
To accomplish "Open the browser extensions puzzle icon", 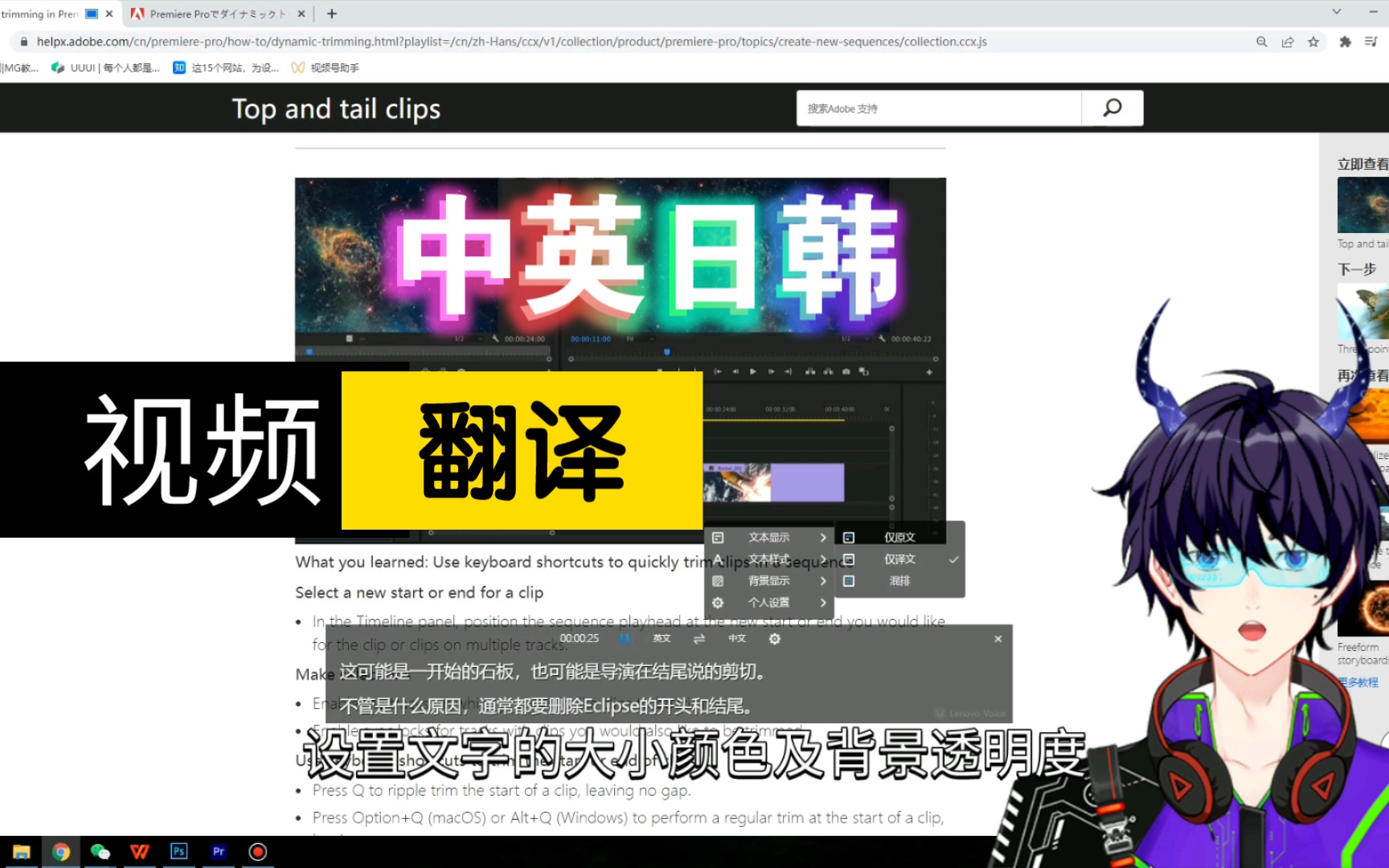I will click(1345, 42).
